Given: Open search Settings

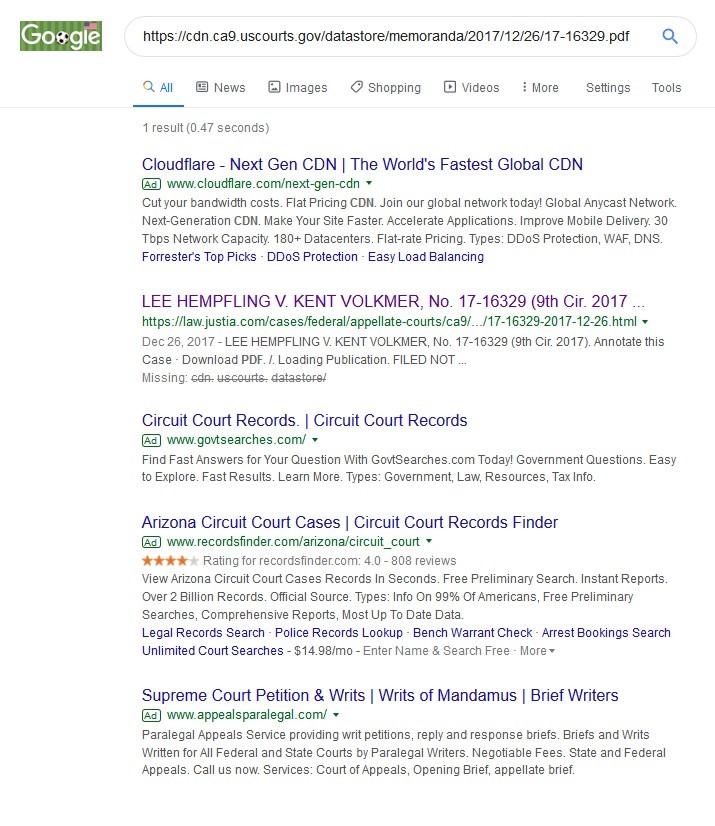Looking at the screenshot, I should click(608, 87).
